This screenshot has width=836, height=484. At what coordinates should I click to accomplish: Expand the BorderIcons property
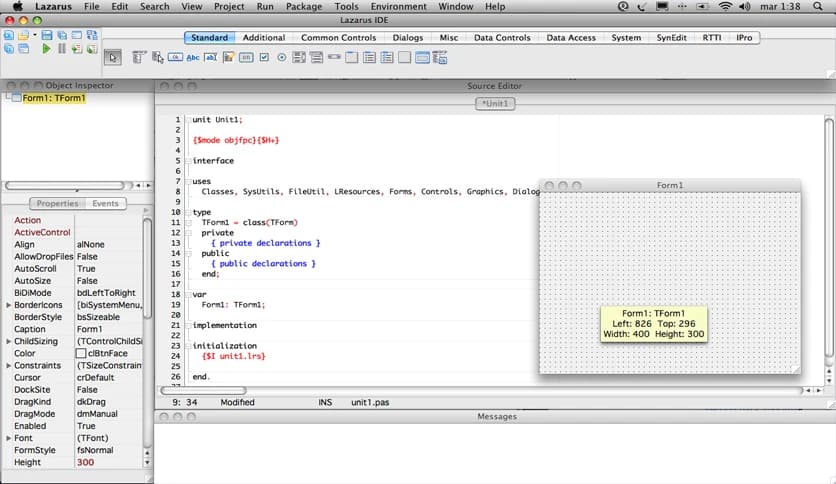click(x=9, y=305)
